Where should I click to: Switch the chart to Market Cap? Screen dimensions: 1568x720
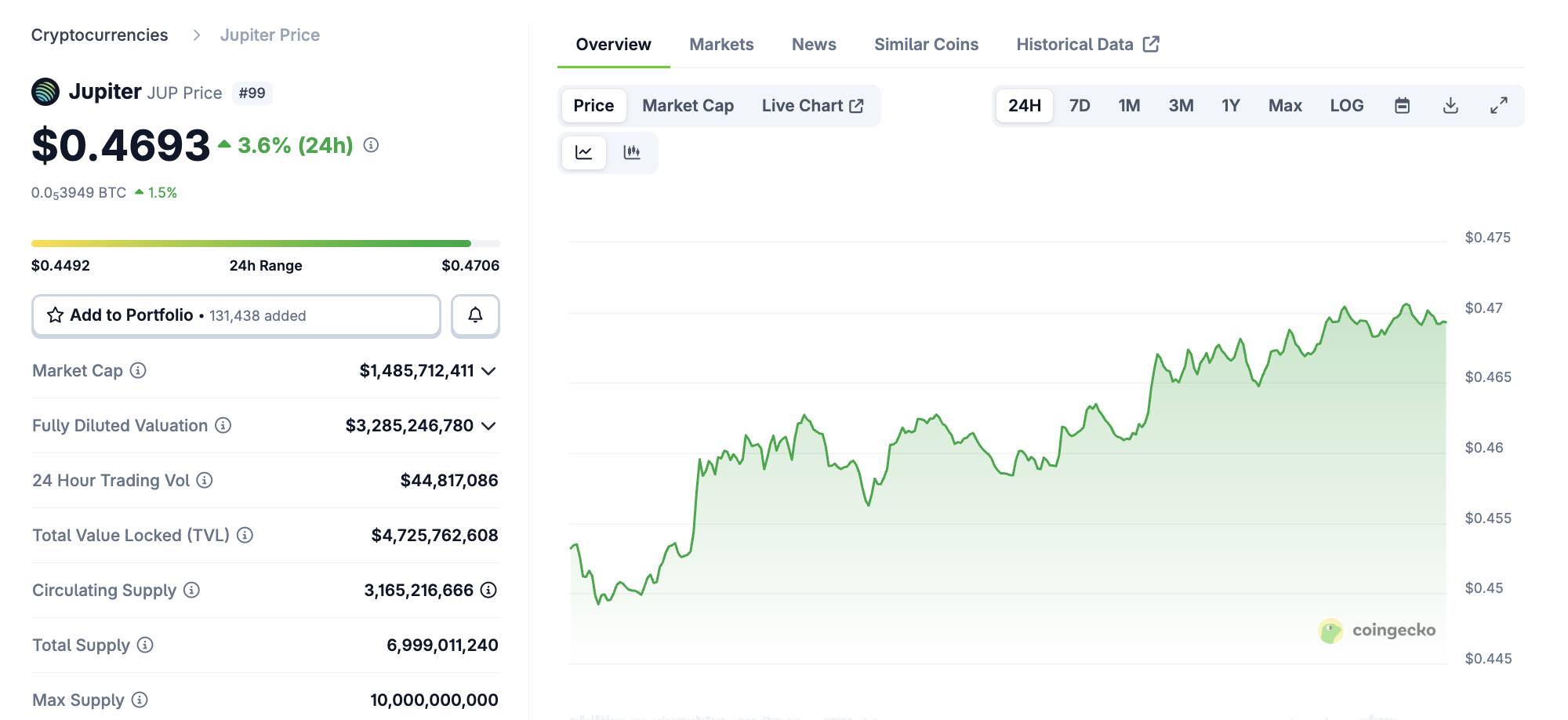(x=688, y=106)
